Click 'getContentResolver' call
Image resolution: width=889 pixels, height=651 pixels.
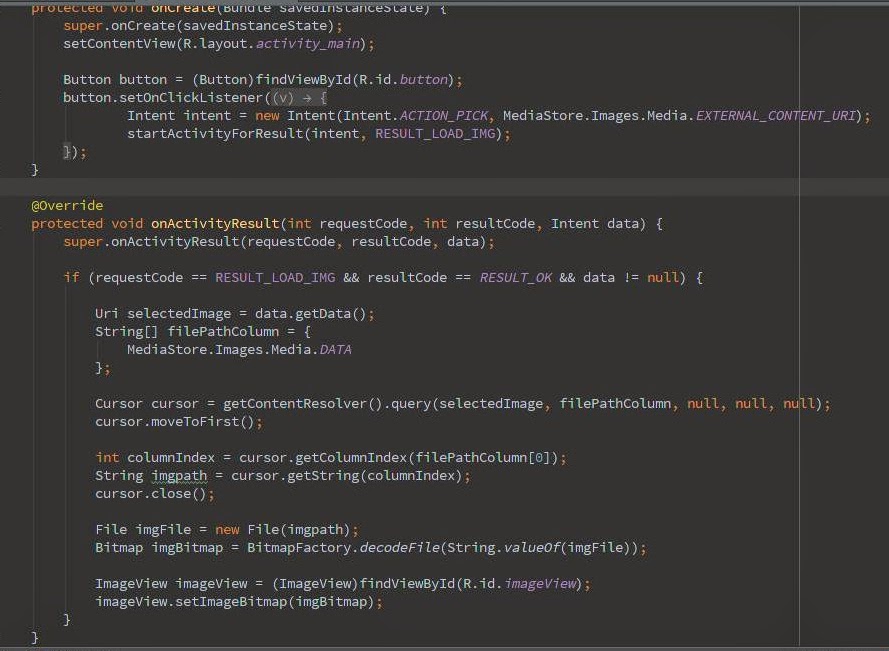pyautogui.click(x=295, y=404)
